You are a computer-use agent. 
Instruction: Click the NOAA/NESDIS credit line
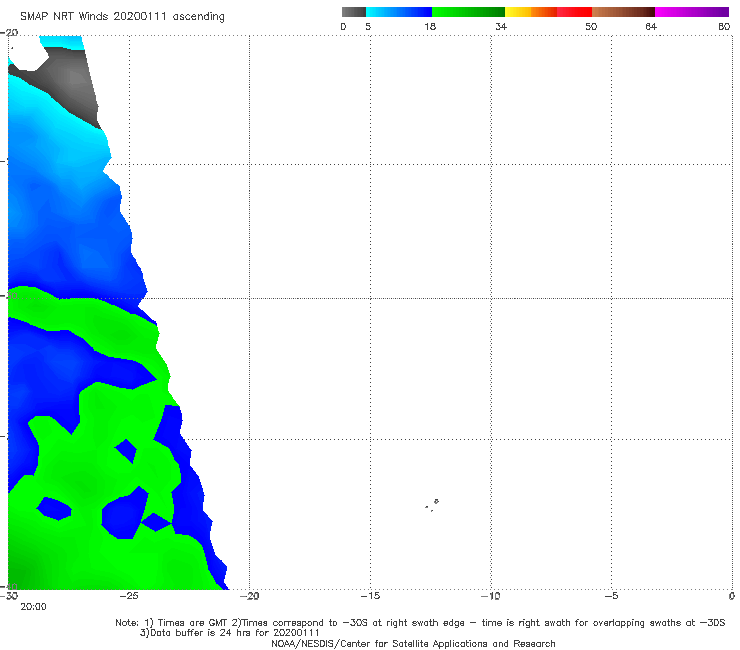tap(413, 644)
